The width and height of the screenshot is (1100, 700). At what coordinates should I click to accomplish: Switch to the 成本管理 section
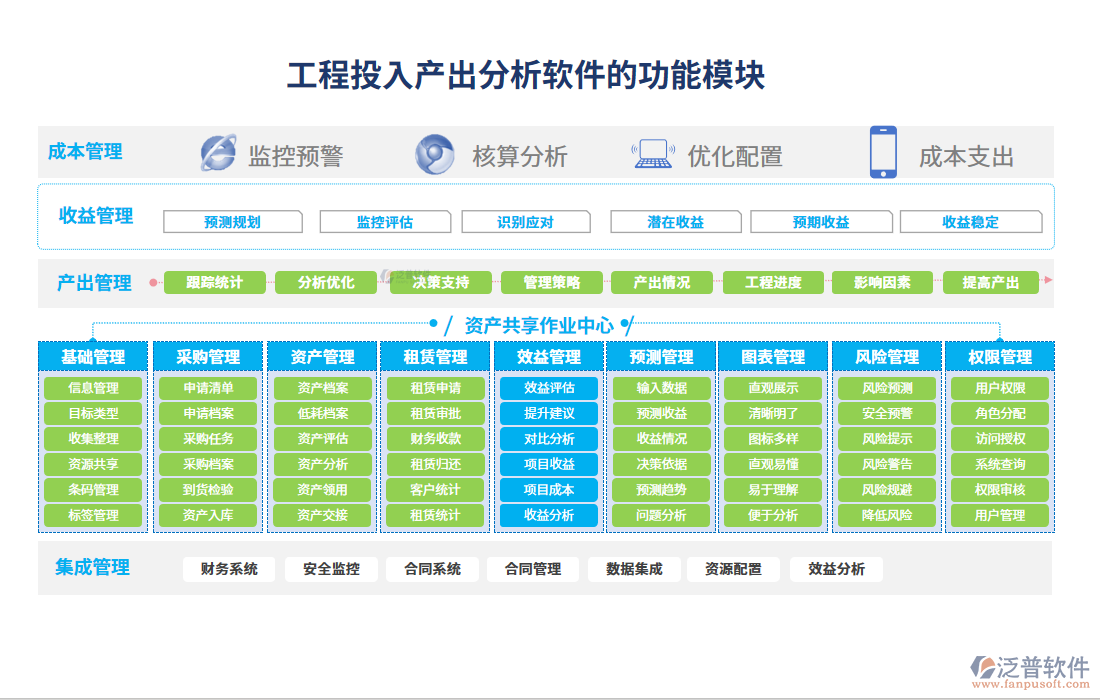click(84, 152)
